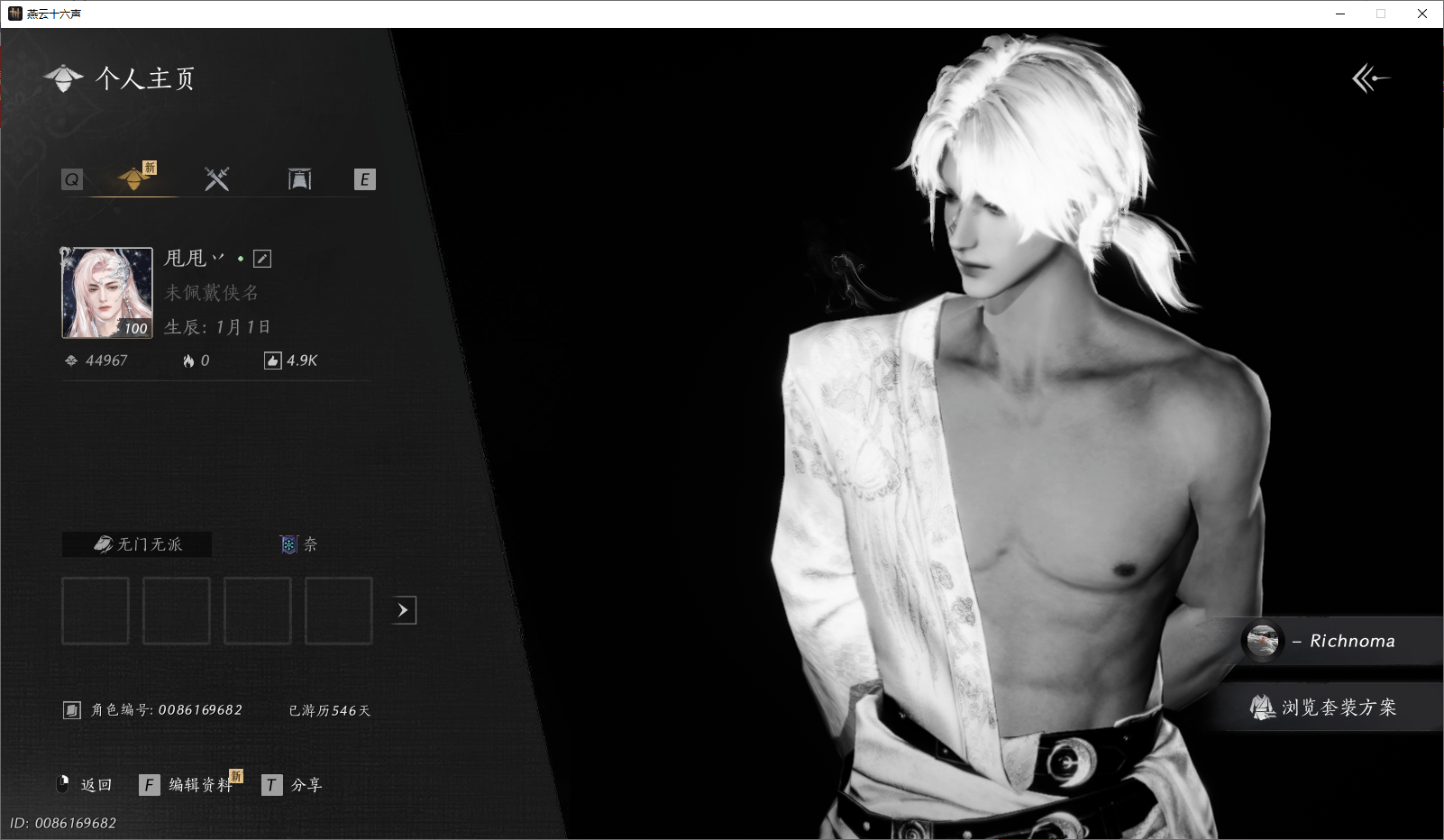Open the gate building tab icon
This screenshot has width=1444, height=840.
[299, 178]
